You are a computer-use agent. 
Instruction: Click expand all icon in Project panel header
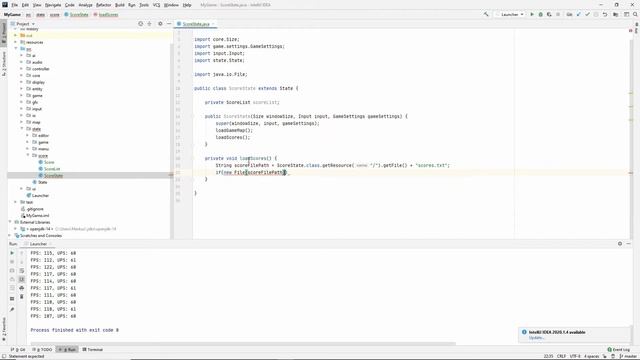point(149,24)
